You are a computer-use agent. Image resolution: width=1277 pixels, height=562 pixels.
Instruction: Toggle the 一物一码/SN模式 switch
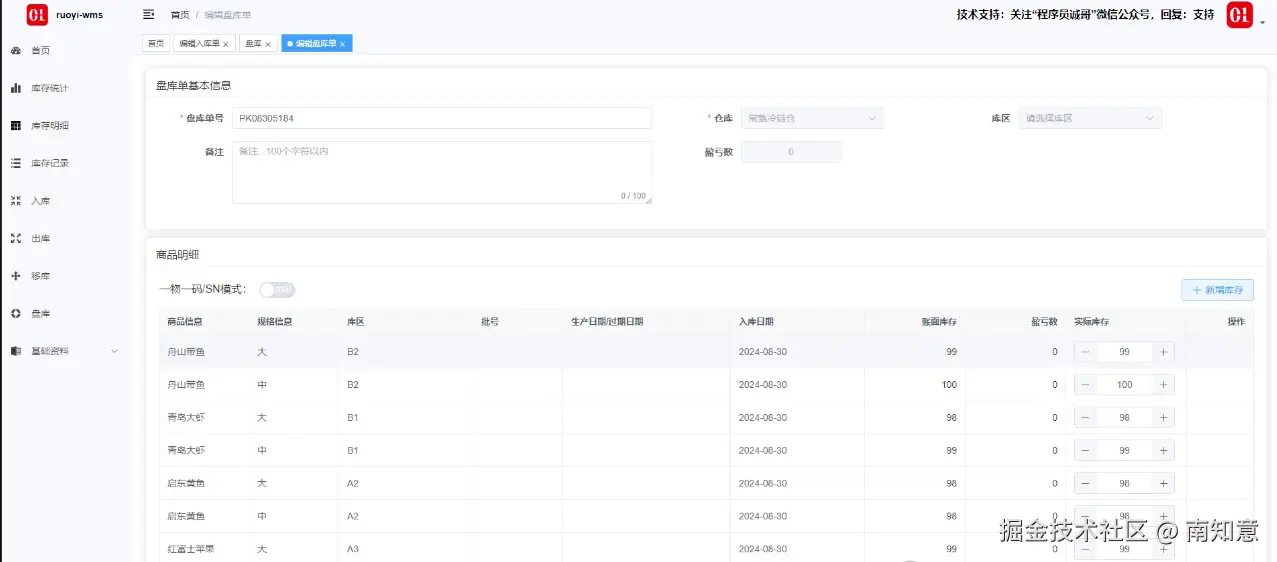277,290
